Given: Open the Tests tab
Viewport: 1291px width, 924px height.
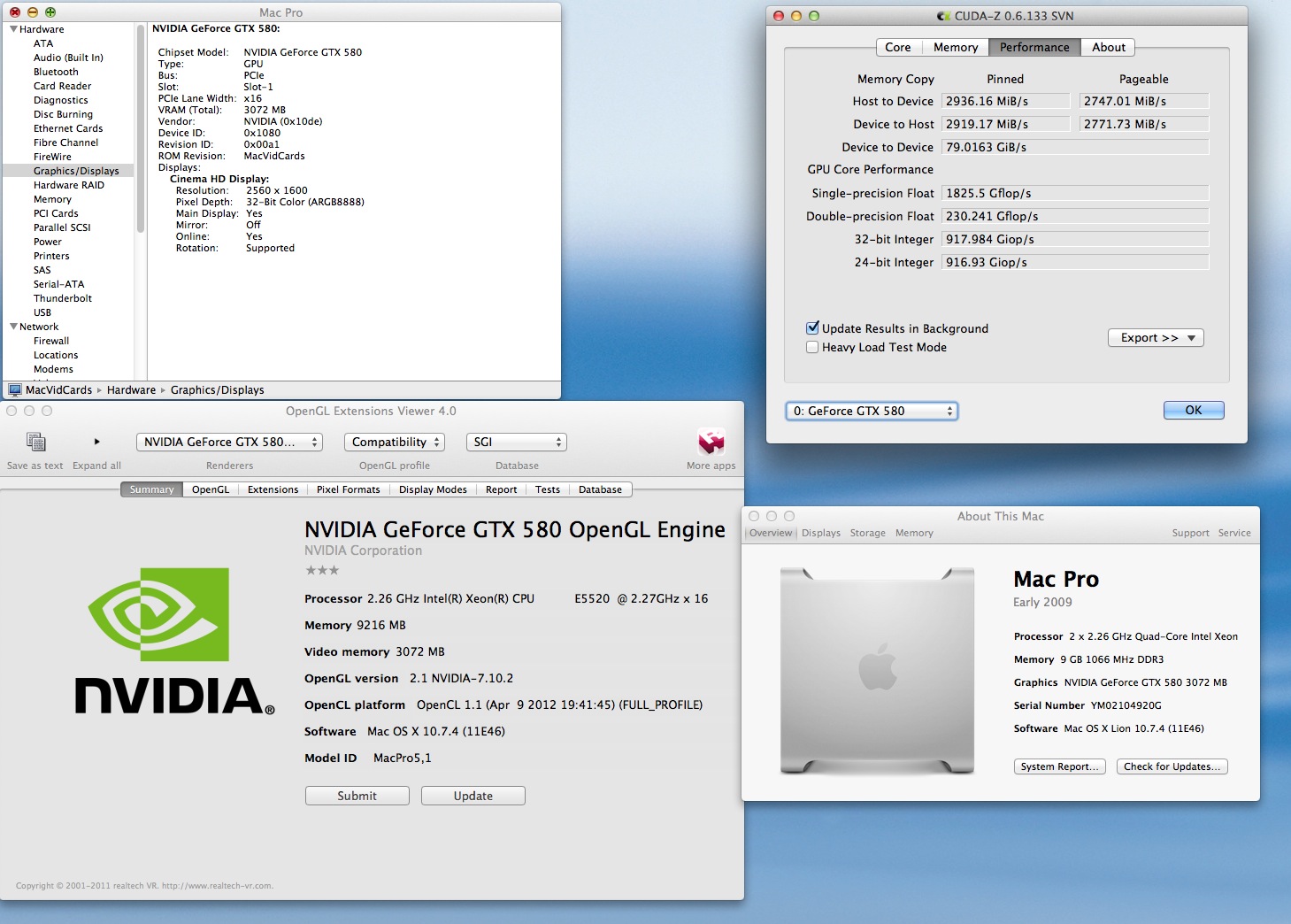Looking at the screenshot, I should point(547,489).
